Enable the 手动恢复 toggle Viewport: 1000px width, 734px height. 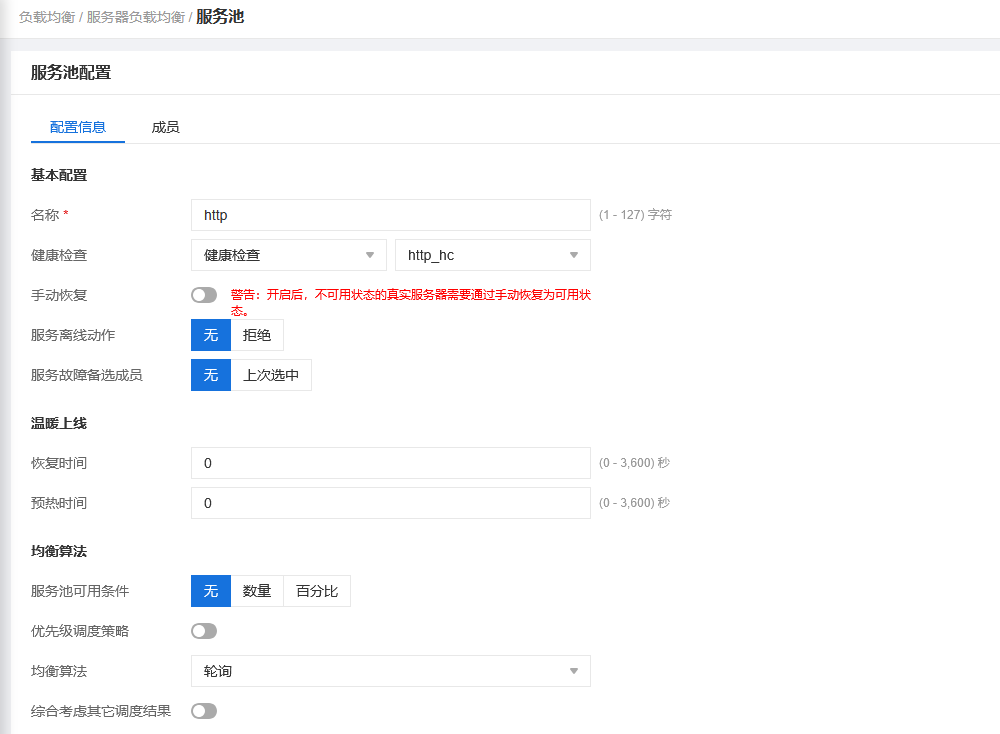(x=204, y=295)
